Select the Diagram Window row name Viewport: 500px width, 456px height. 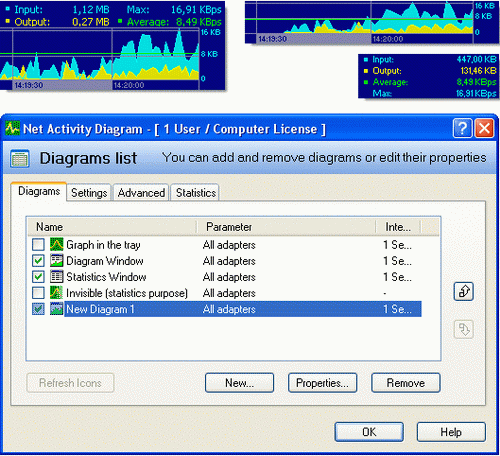(x=105, y=261)
